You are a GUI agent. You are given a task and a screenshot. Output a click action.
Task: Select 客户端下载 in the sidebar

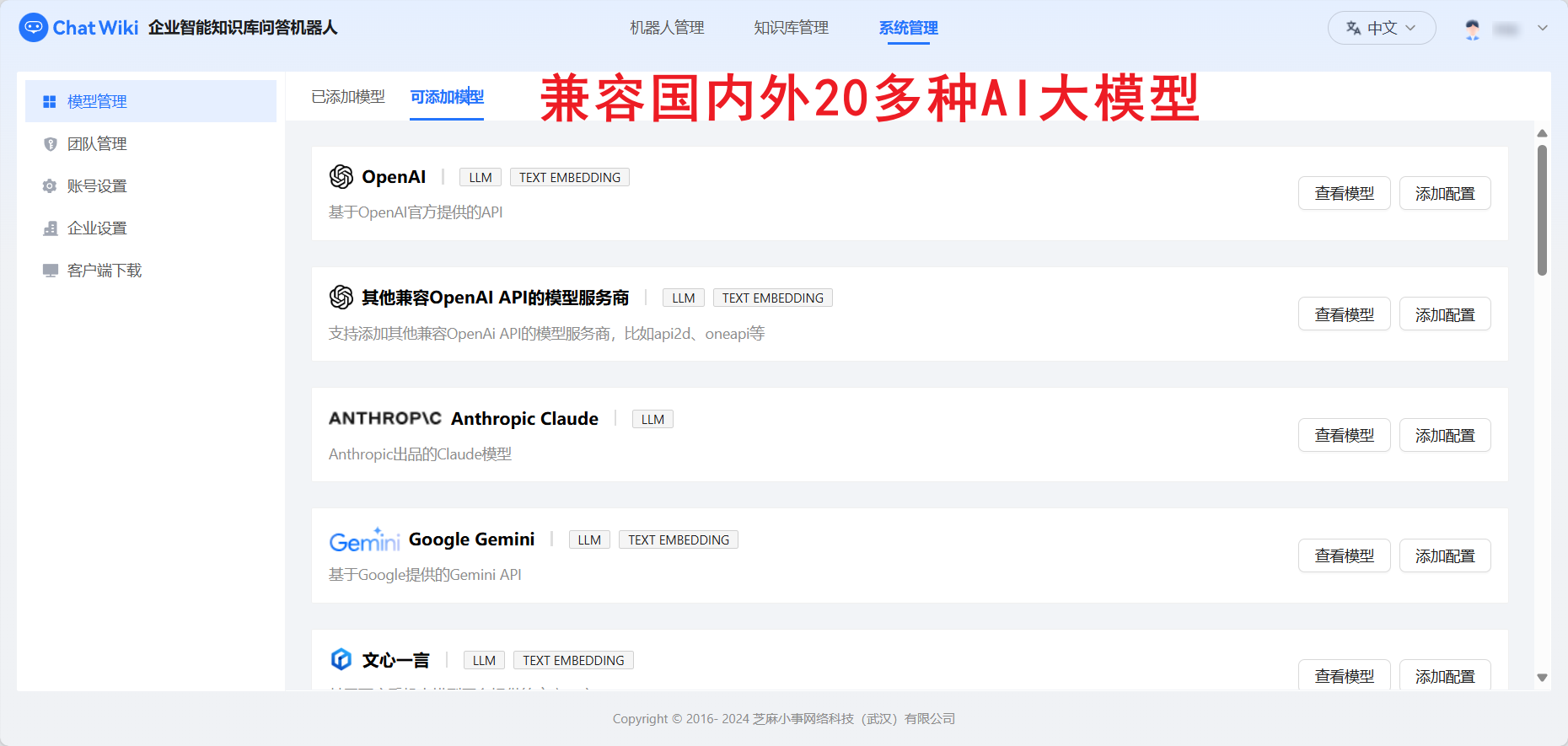pyautogui.click(x=151, y=270)
